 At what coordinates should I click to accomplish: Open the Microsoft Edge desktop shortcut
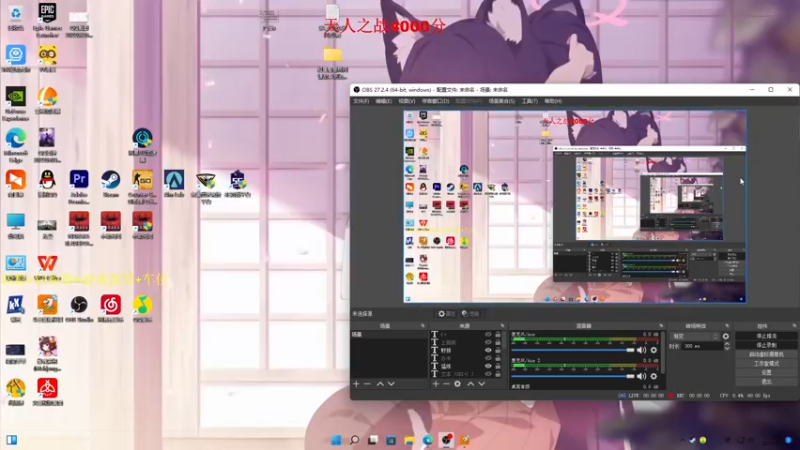pos(16,145)
